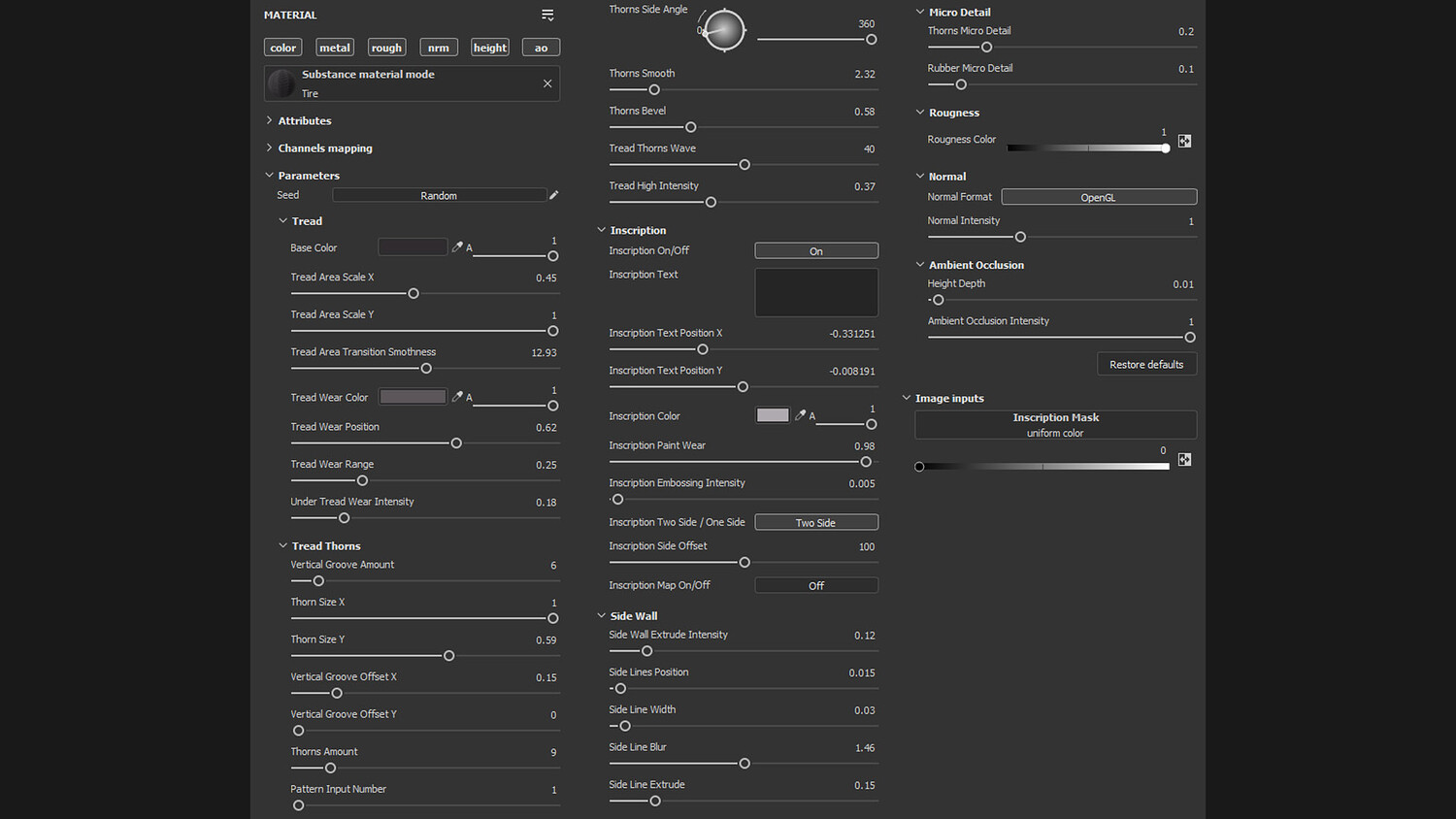Collapse the Side Wall group

(601, 615)
